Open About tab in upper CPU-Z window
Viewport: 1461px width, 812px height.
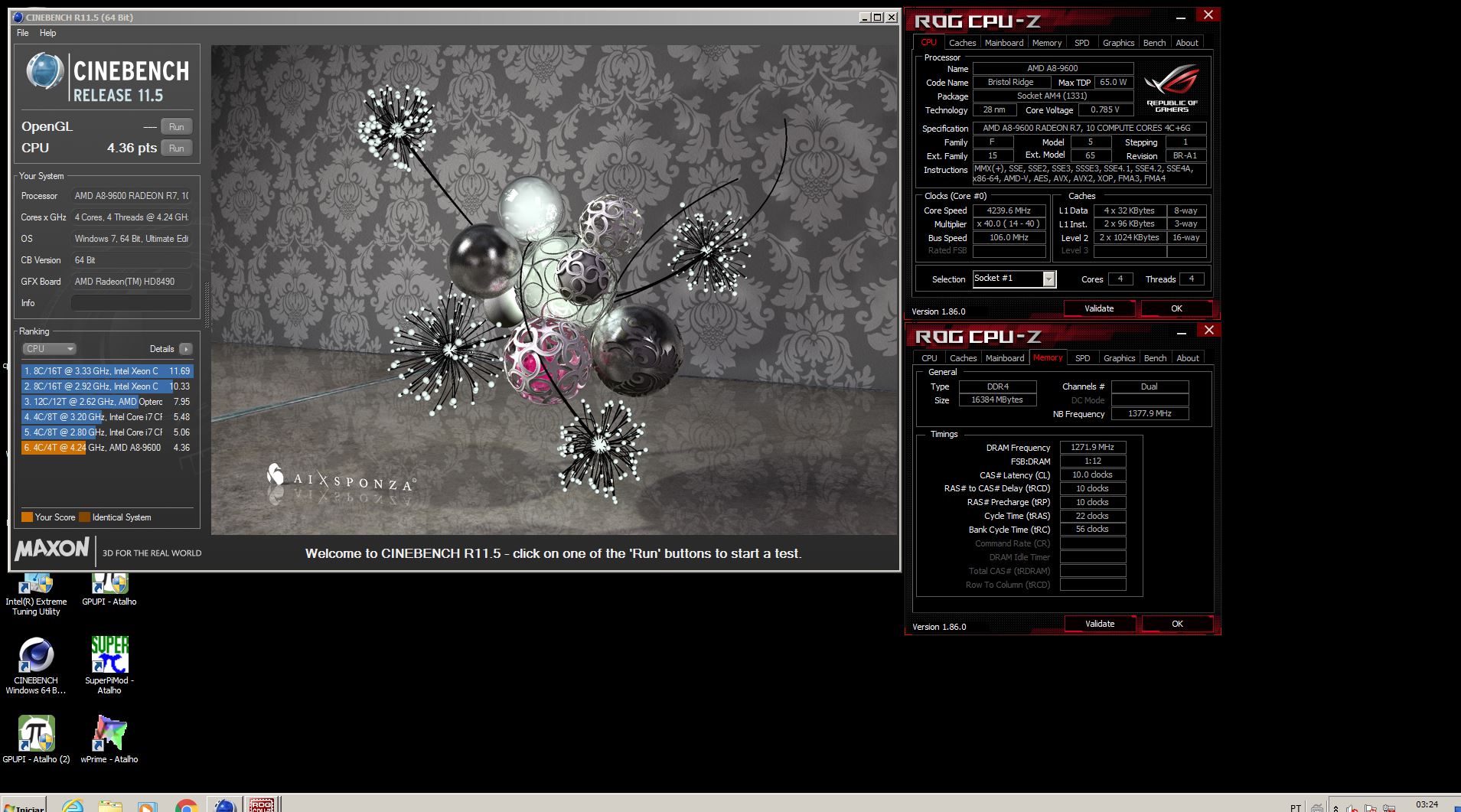(1187, 43)
